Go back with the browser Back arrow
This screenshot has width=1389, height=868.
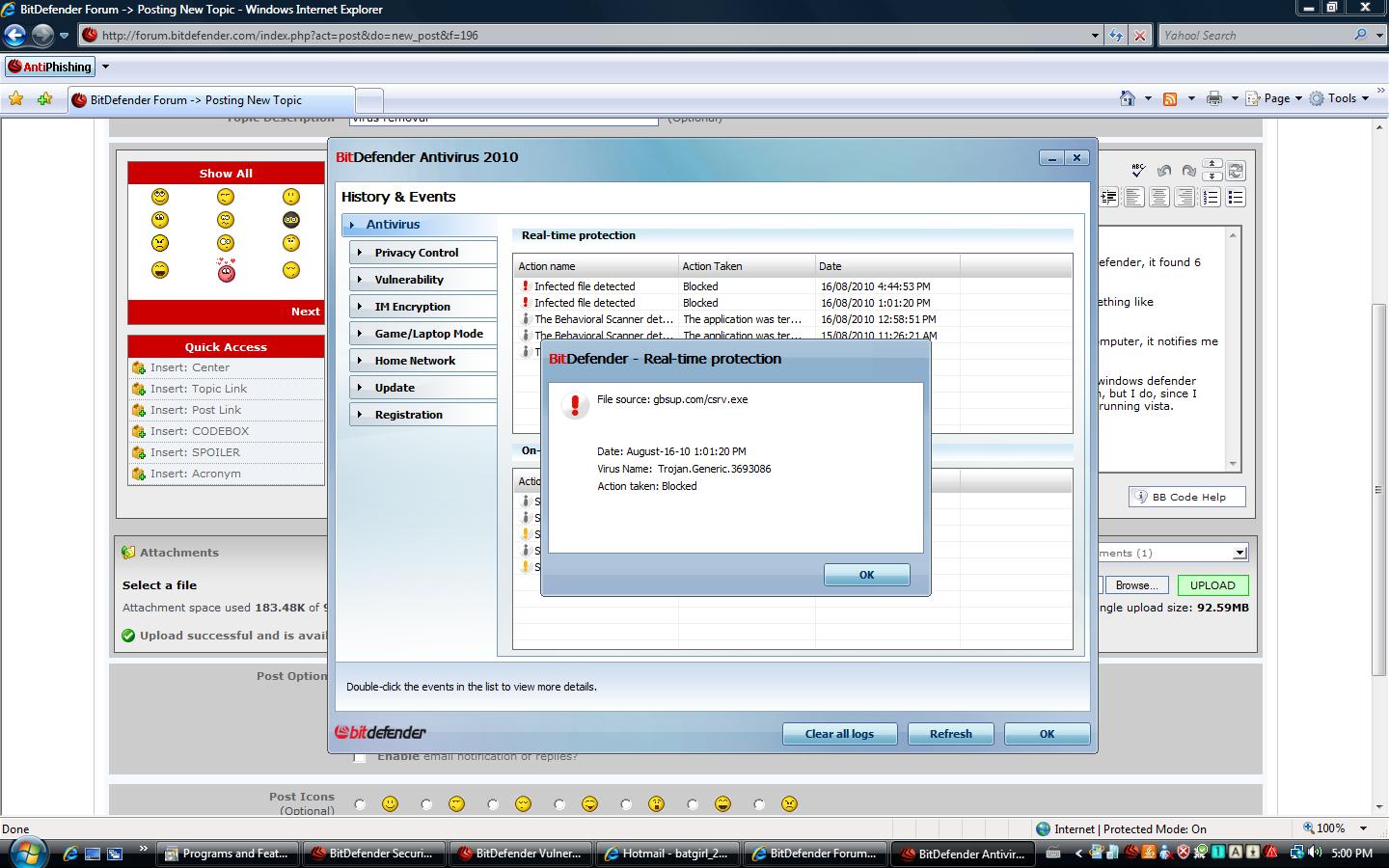click(14, 36)
